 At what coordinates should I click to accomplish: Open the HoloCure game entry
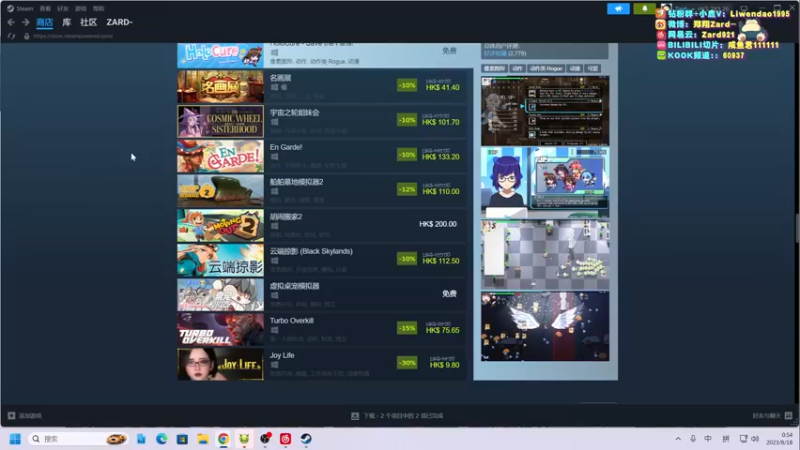tap(323, 55)
